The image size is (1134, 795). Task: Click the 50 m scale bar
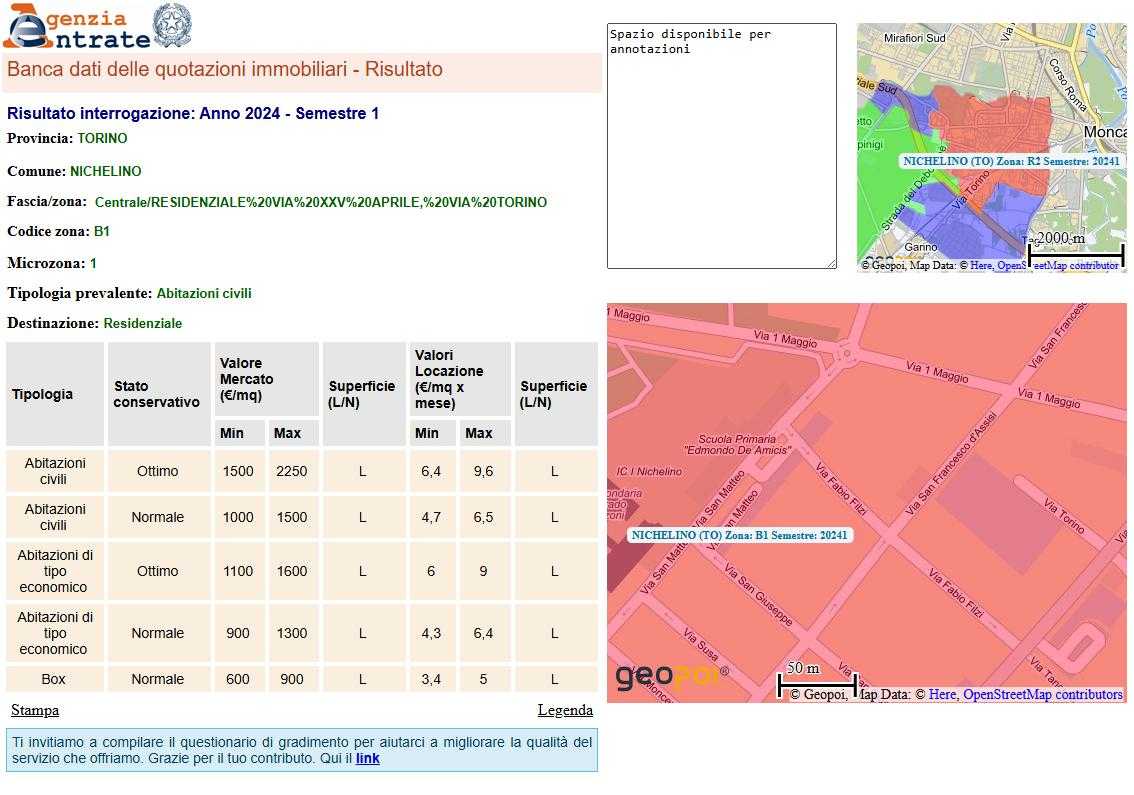tap(816, 684)
